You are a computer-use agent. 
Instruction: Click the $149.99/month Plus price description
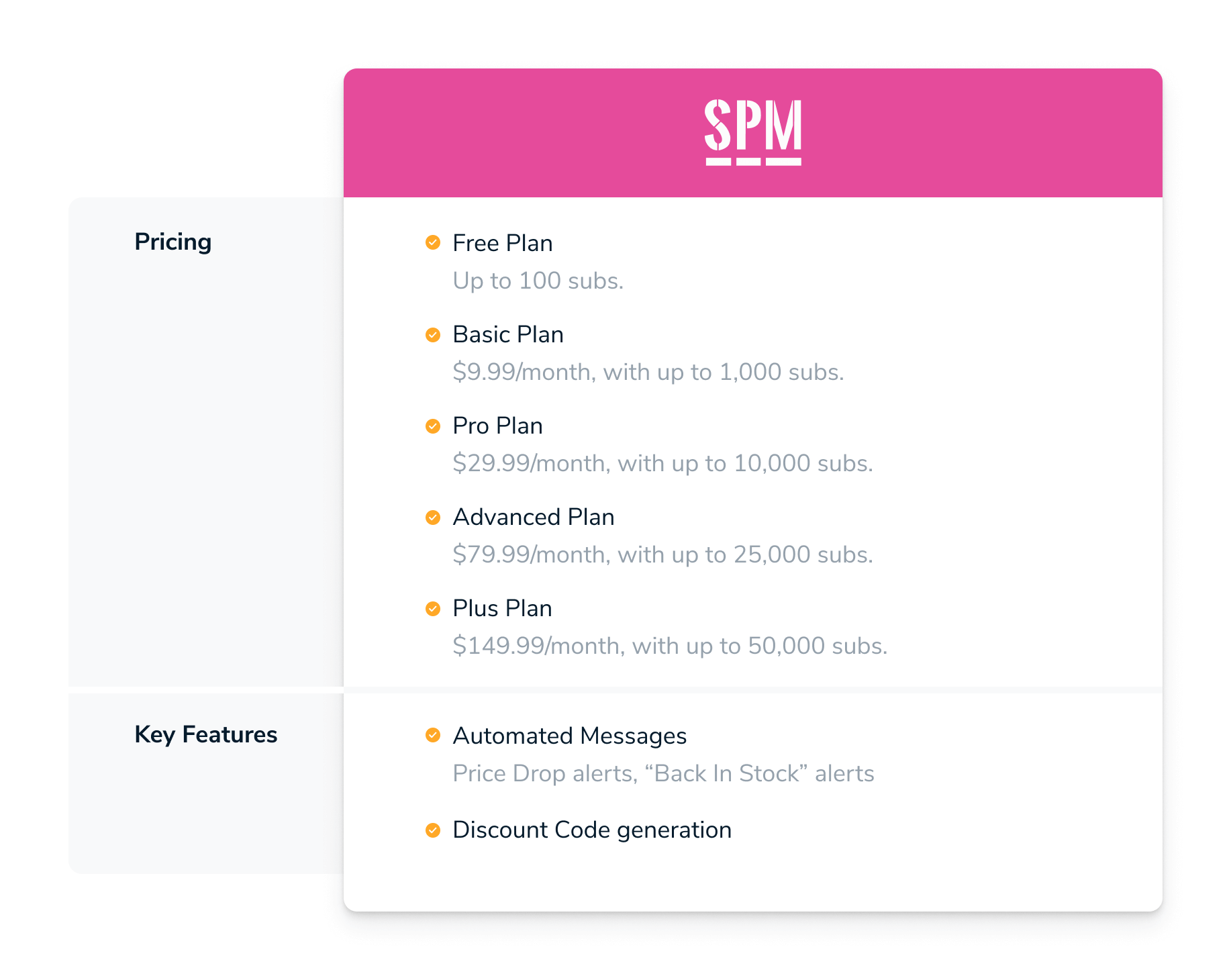pyautogui.click(x=670, y=646)
